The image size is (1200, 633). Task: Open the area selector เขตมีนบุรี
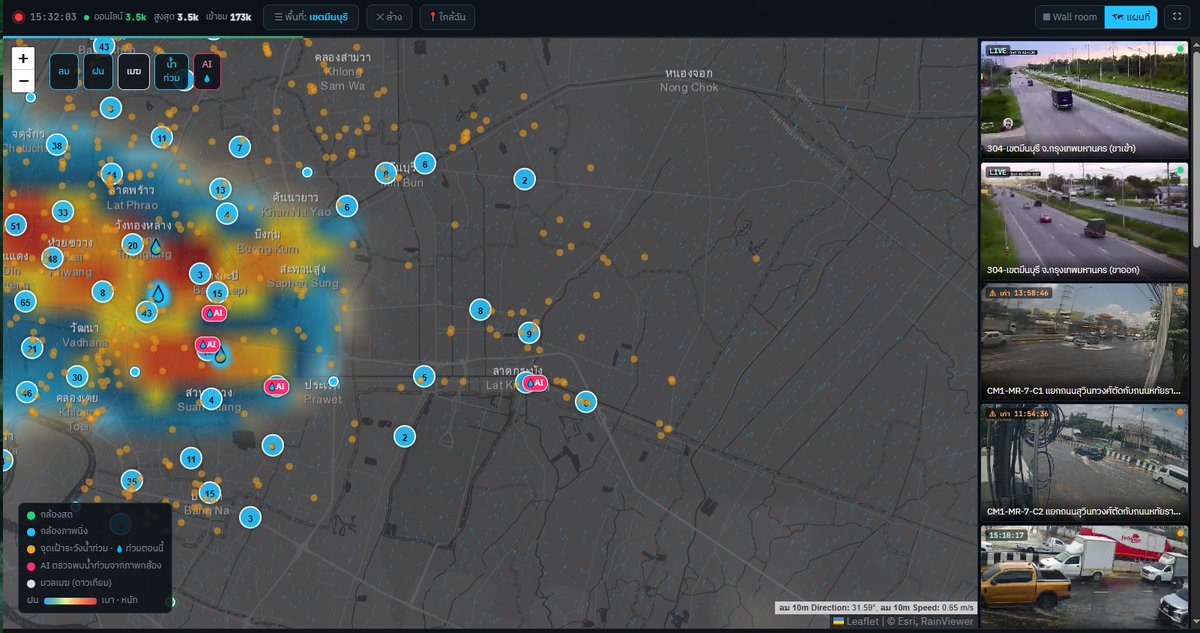click(311, 17)
